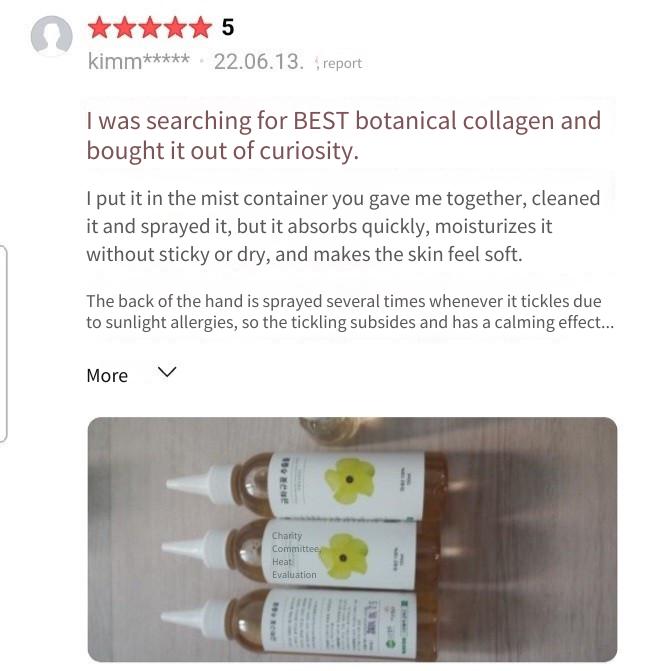Expand the review using the down chevron
Screen dimensions: 648x671
click(x=167, y=371)
